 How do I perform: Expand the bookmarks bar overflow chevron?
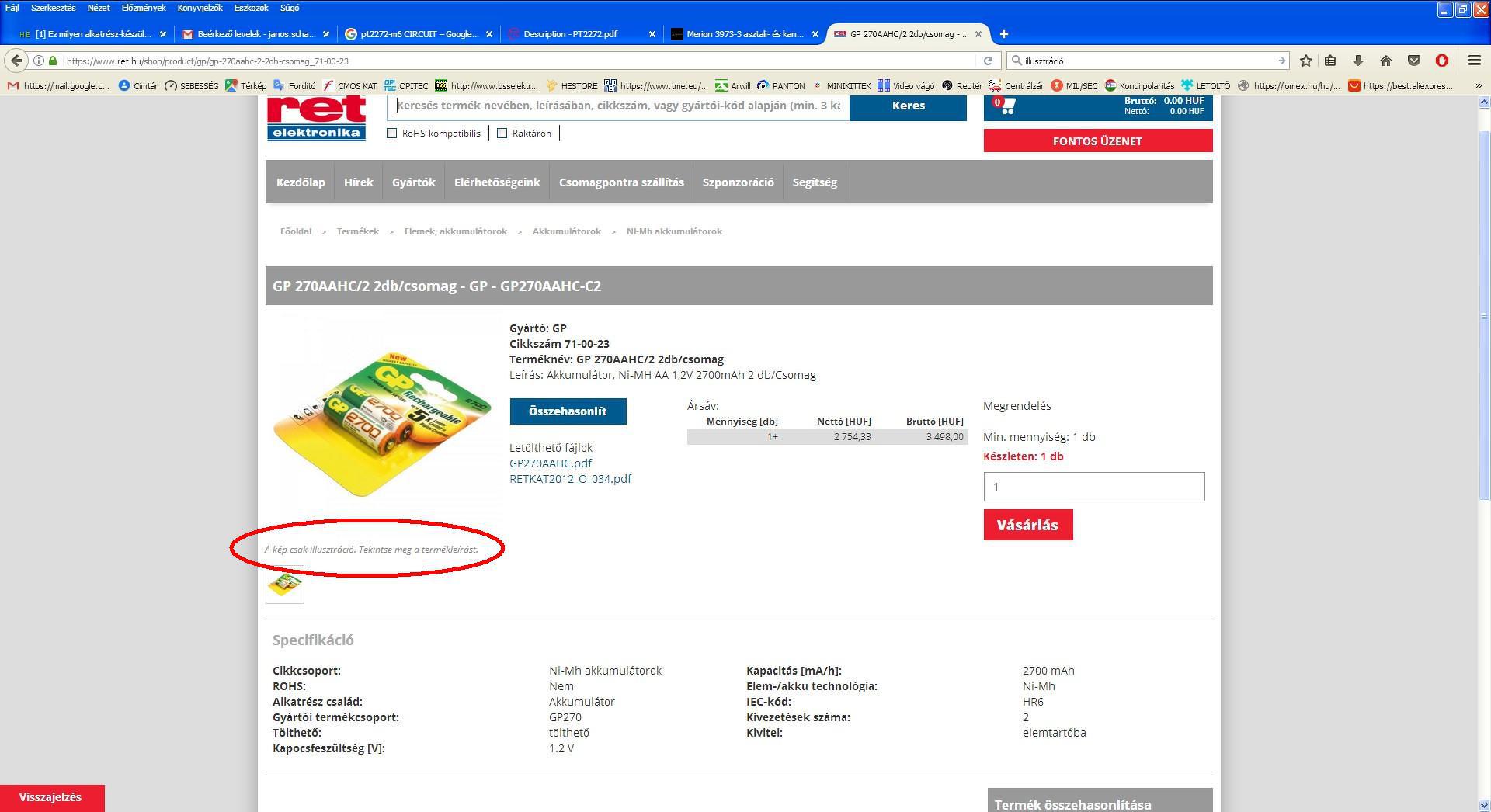coord(1478,86)
